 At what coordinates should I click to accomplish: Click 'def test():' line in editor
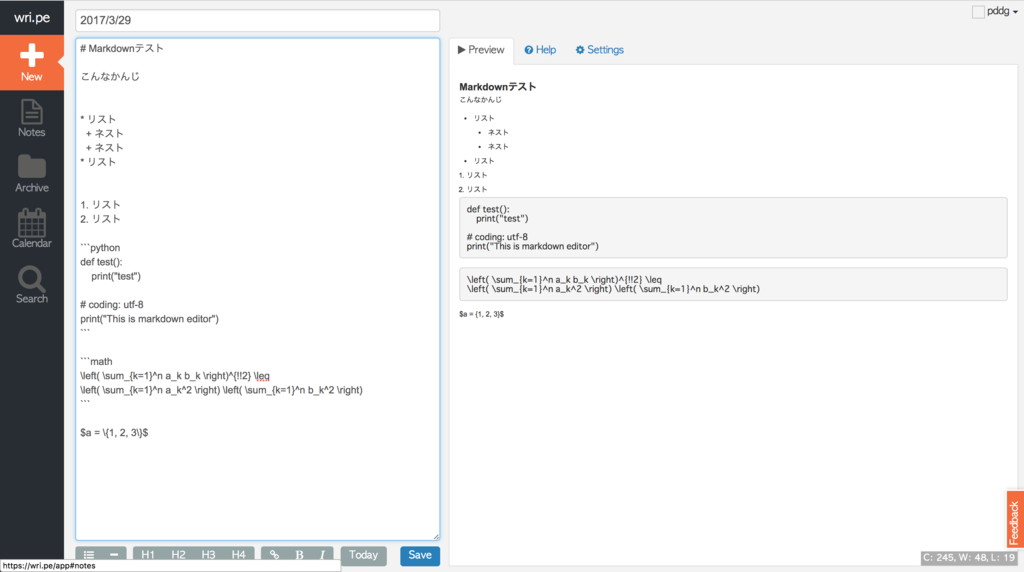[101, 262]
